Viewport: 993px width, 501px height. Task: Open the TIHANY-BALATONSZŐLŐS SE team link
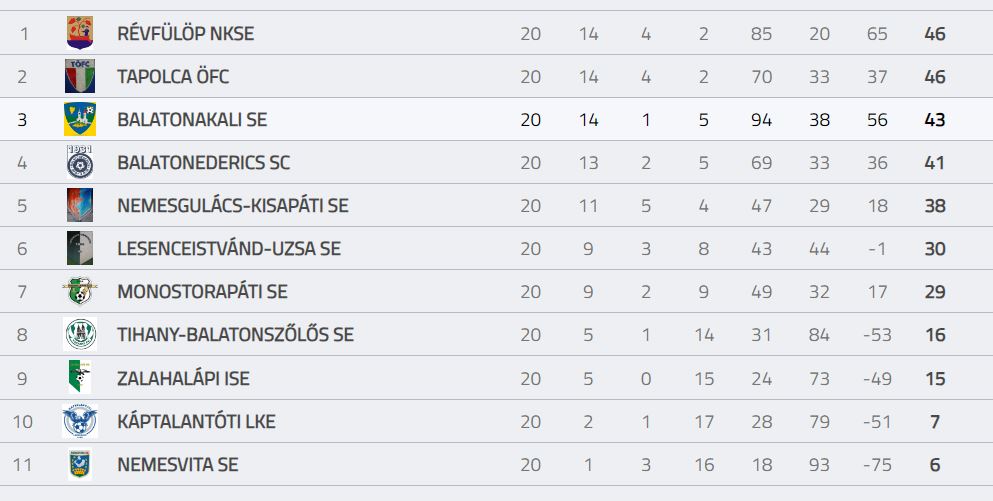pos(235,335)
